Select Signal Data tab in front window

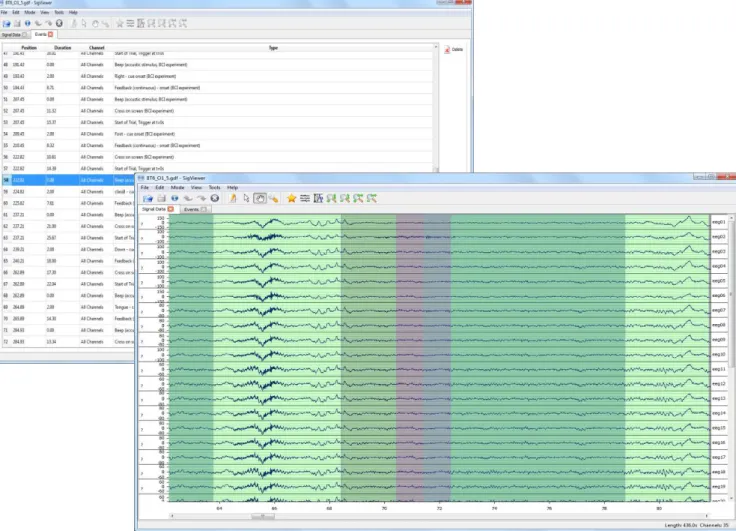click(158, 209)
